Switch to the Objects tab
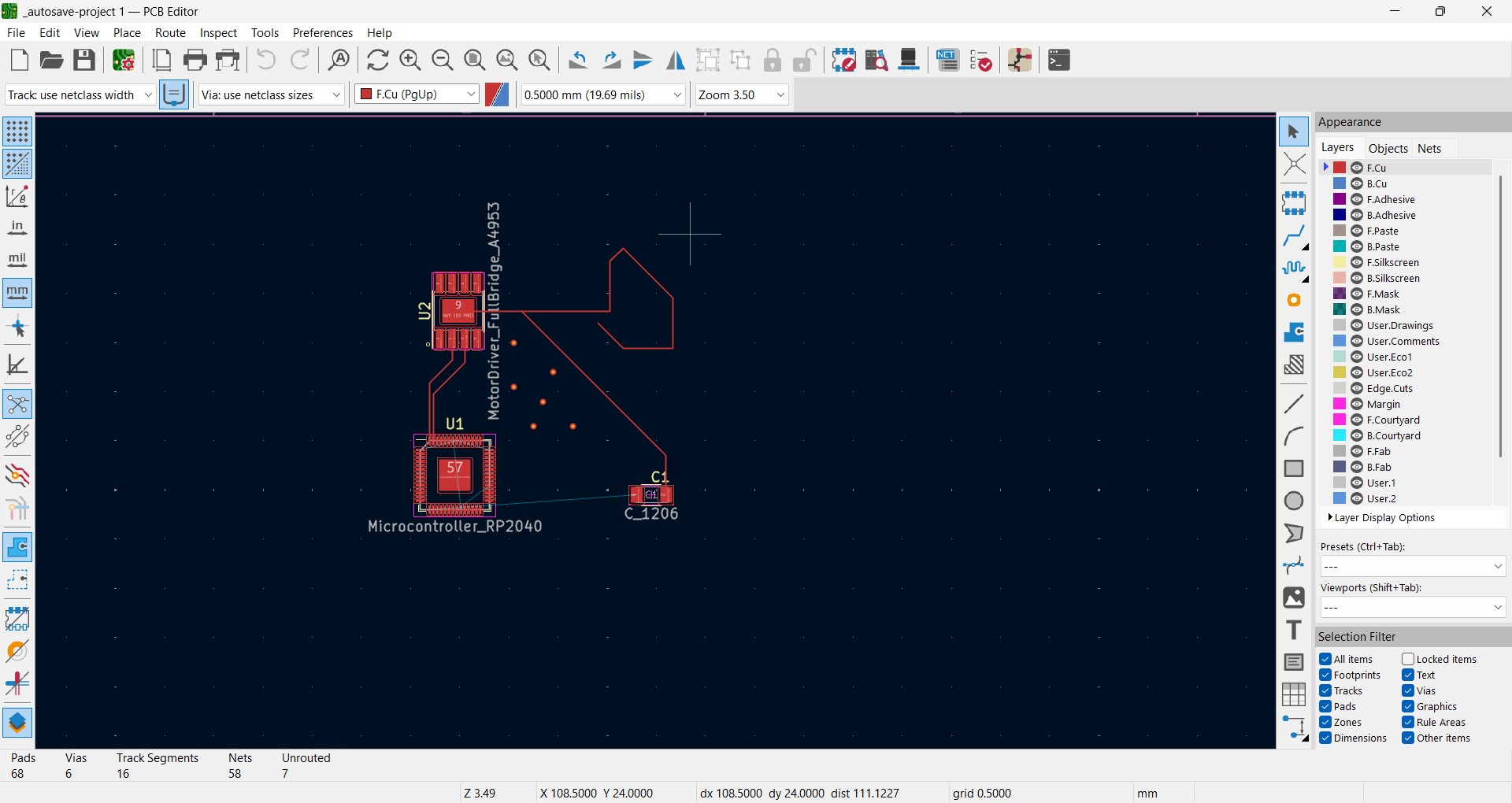This screenshot has height=803, width=1512. point(1388,149)
